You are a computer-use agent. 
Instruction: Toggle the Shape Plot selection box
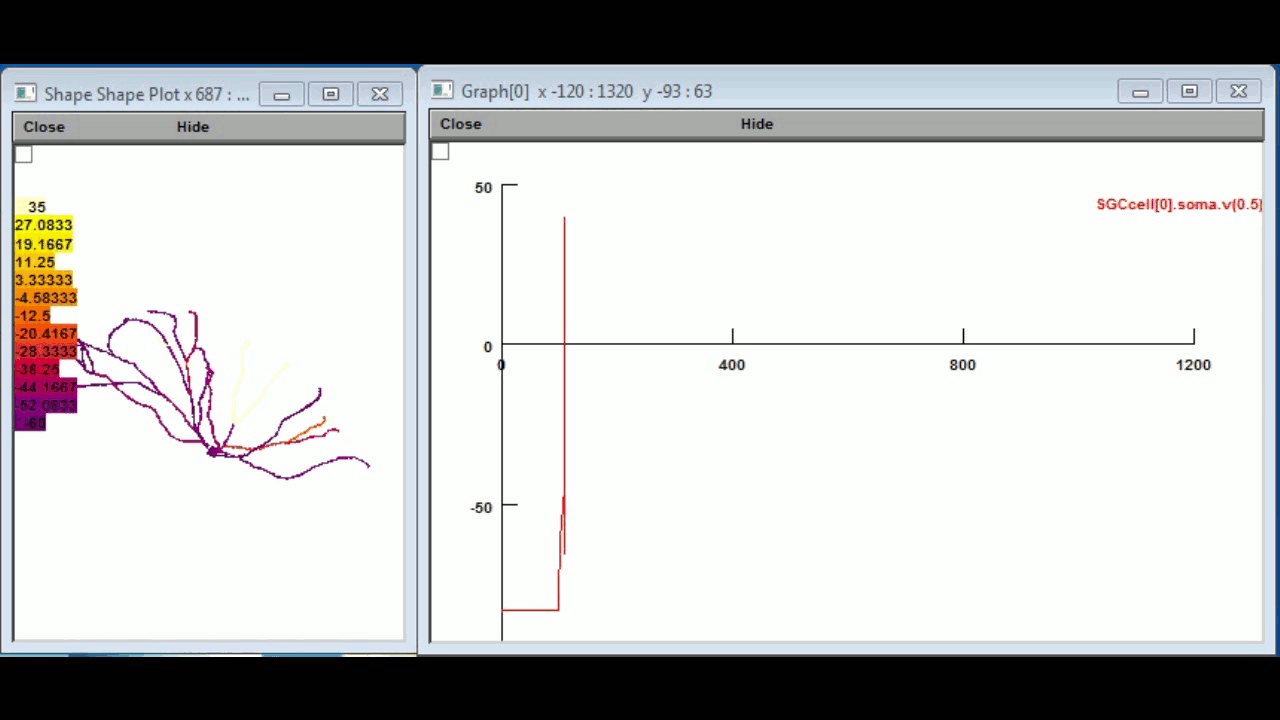(x=23, y=154)
